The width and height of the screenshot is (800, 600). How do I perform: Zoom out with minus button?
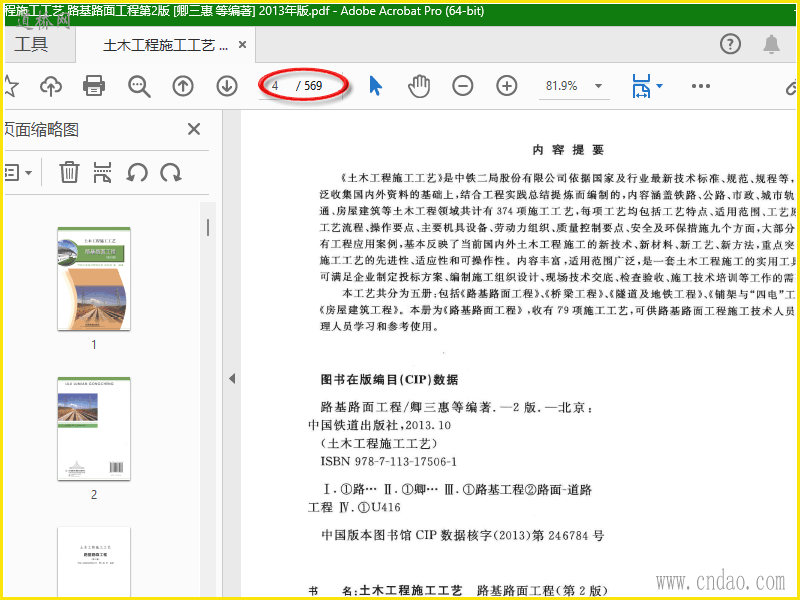(463, 86)
